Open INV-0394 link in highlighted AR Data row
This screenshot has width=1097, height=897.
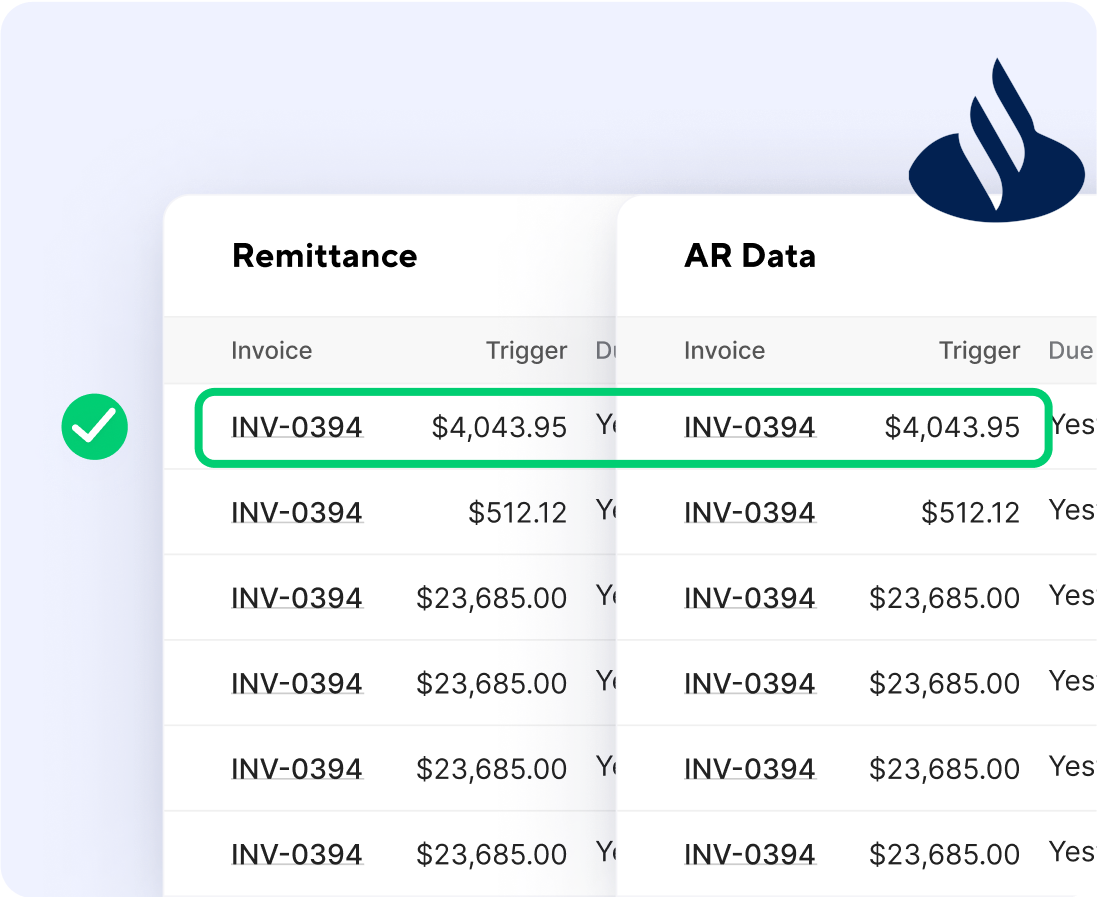pyautogui.click(x=749, y=428)
